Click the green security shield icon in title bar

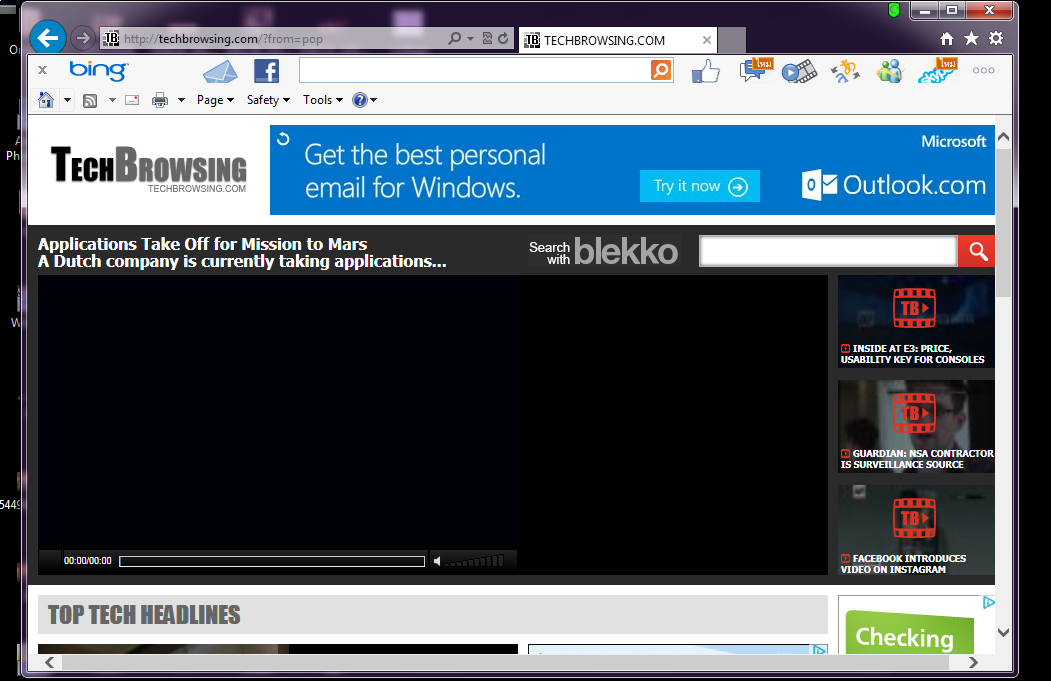[x=893, y=10]
